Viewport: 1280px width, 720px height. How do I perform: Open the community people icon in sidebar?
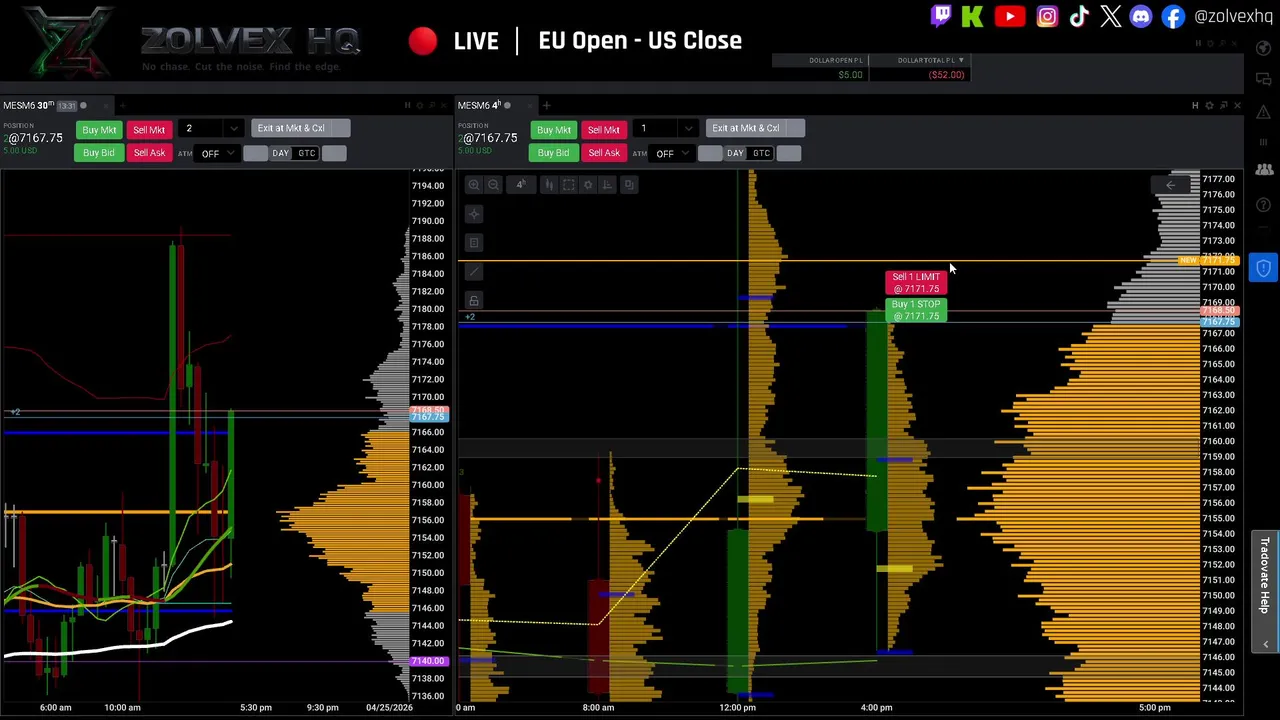(x=1263, y=170)
